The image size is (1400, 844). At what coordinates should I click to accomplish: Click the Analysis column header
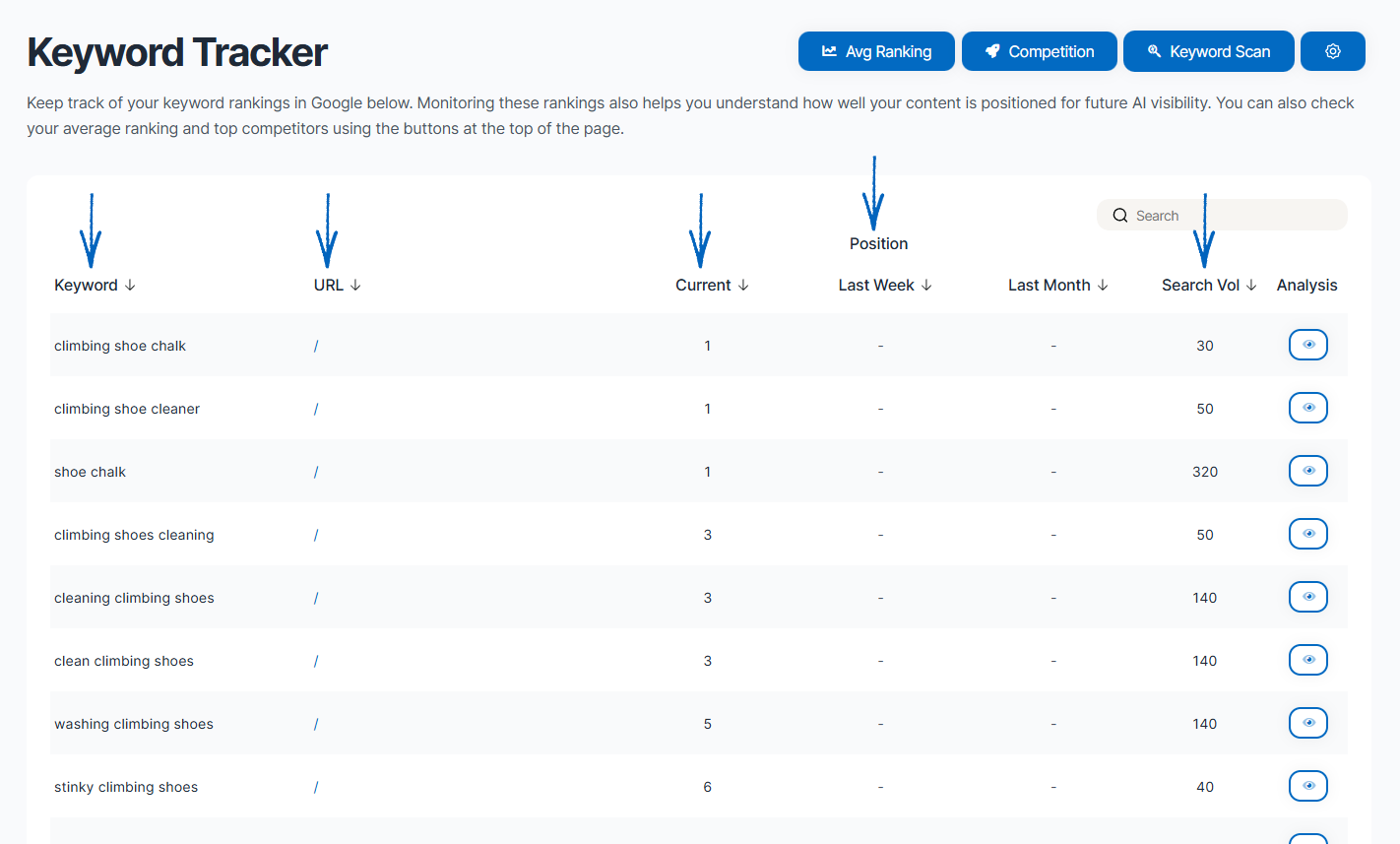click(x=1306, y=285)
